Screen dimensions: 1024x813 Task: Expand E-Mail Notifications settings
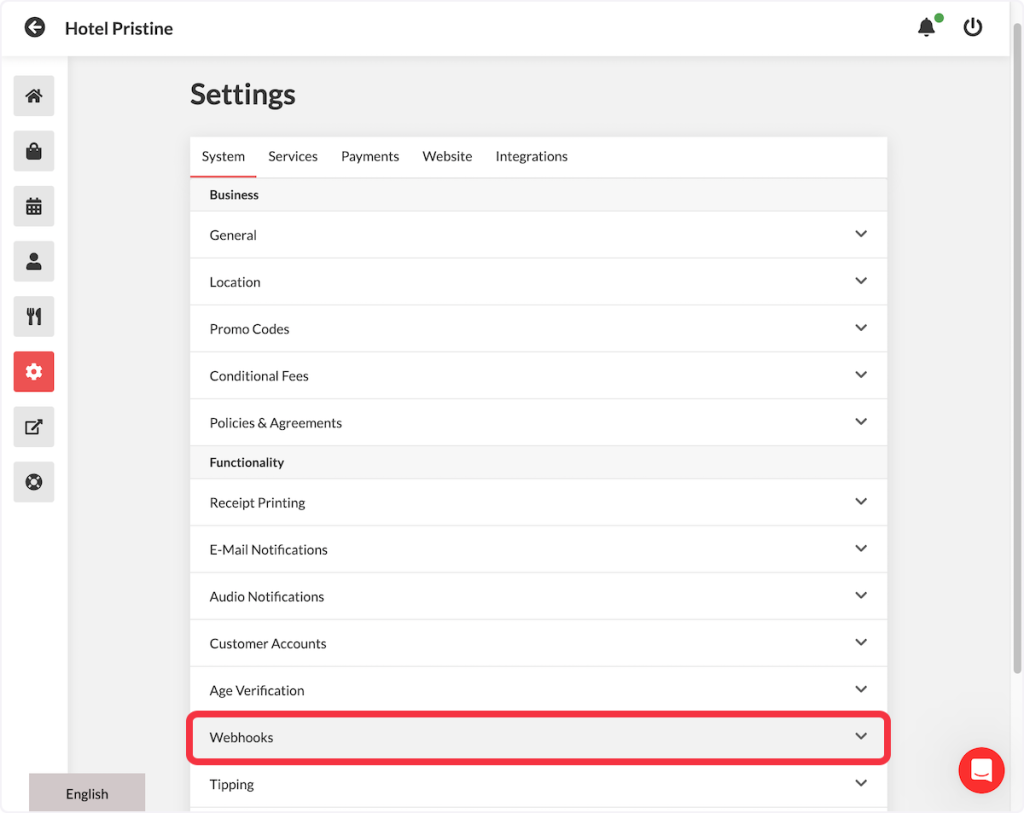pos(538,550)
